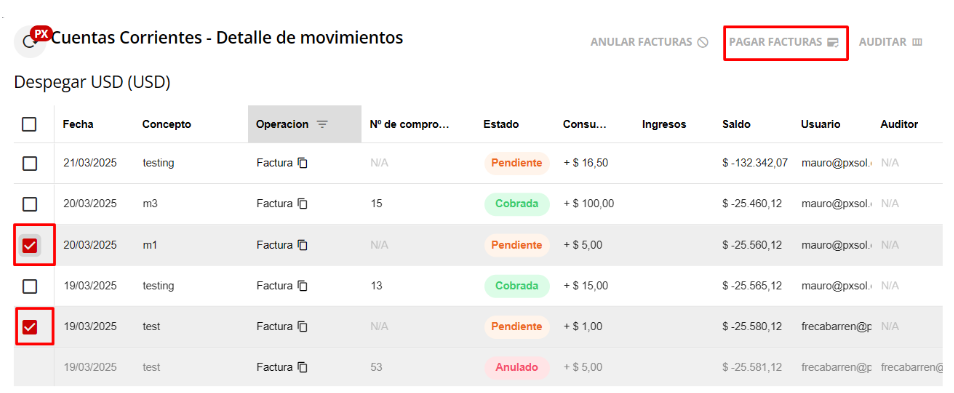954x393 pixels.
Task: Open the PX logo back icon
Action: [30, 42]
